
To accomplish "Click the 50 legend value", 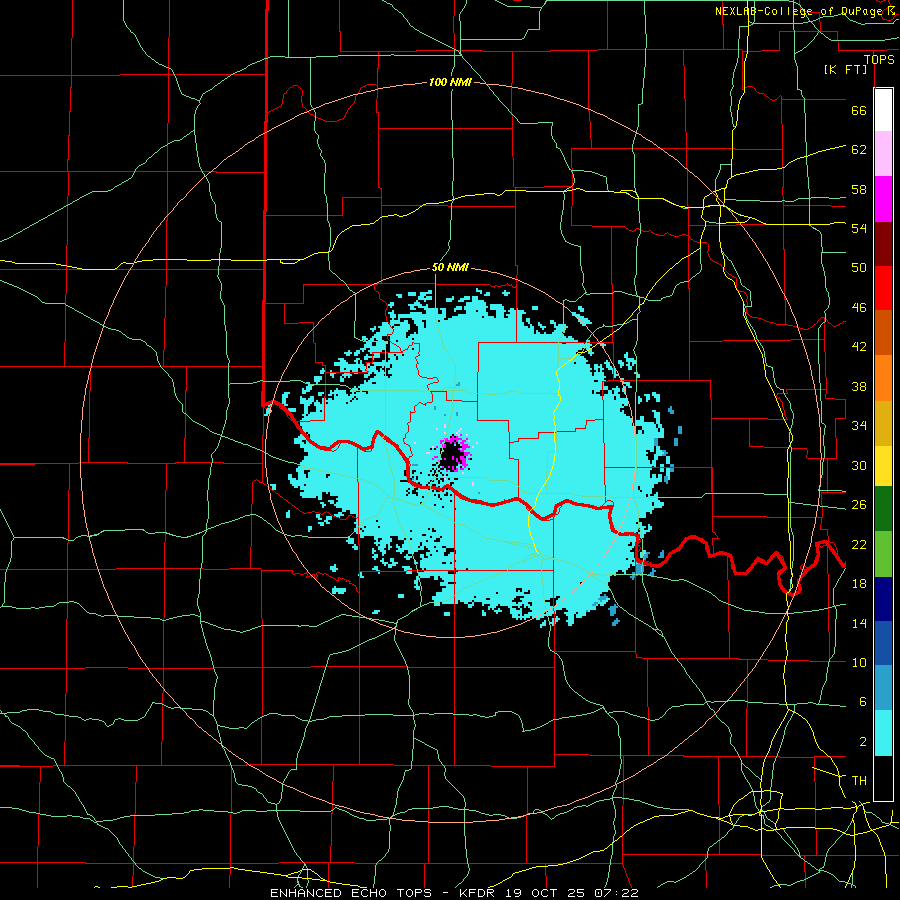I will (x=859, y=268).
